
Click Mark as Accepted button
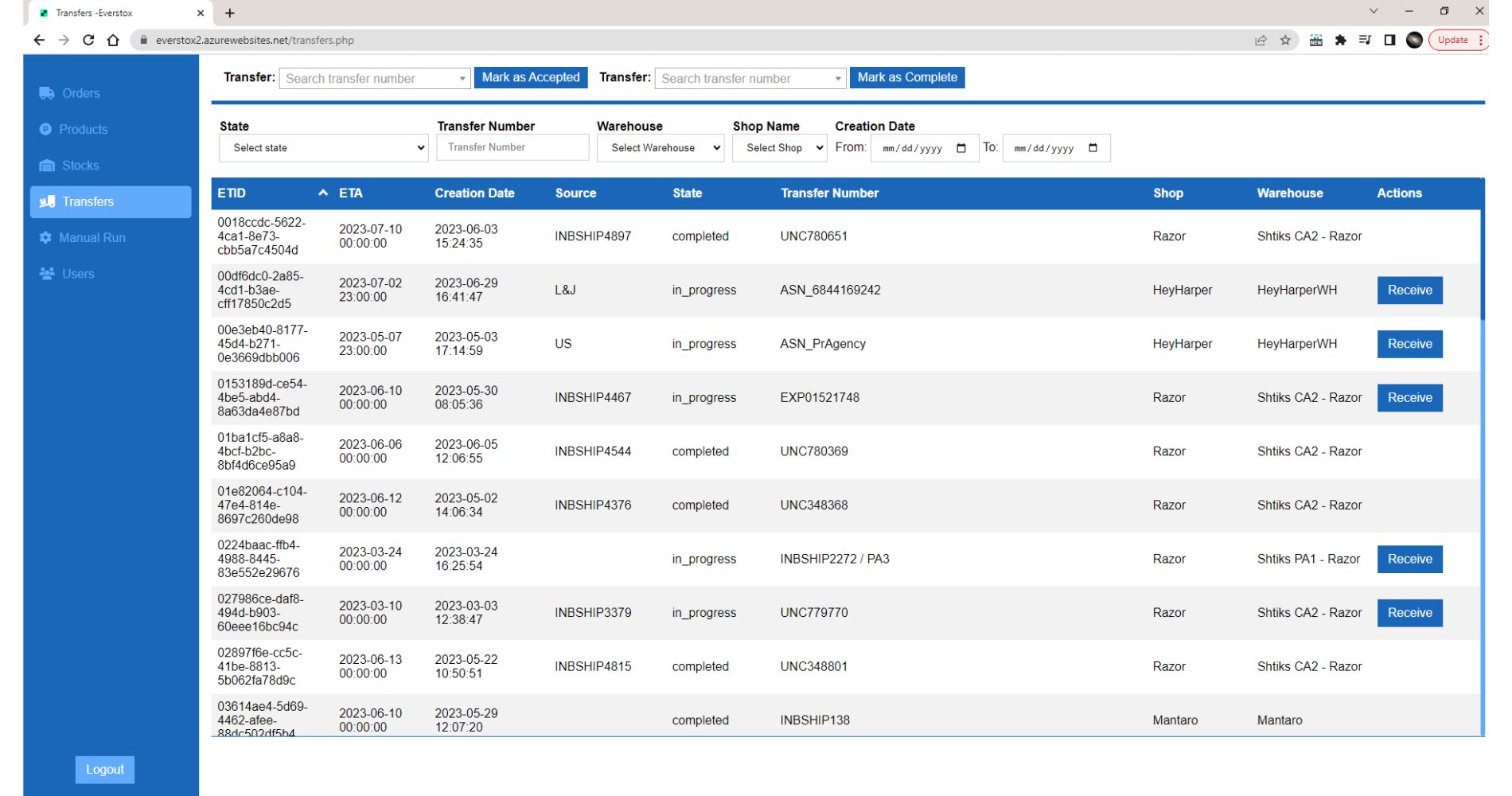point(531,77)
